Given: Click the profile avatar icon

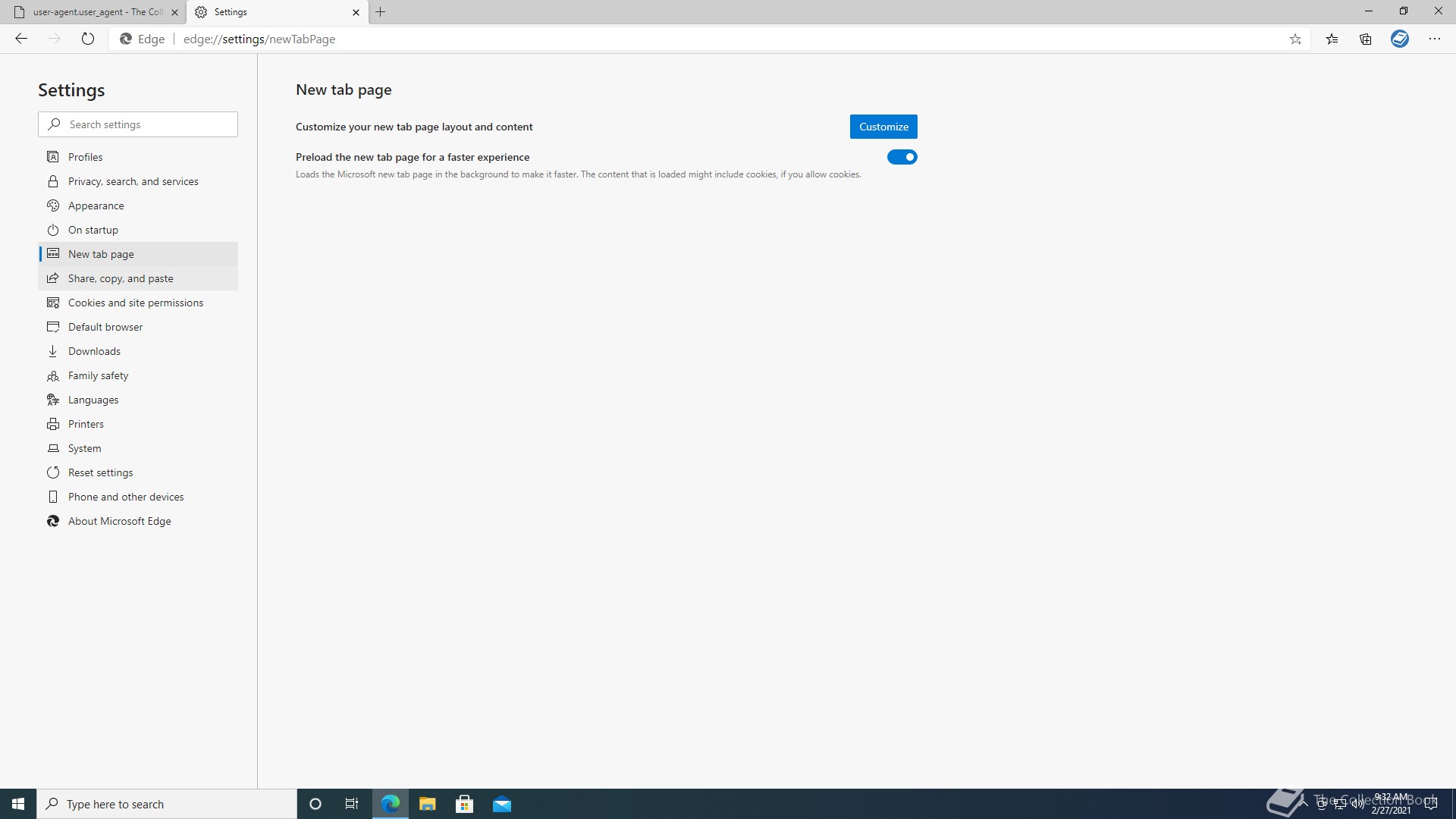Looking at the screenshot, I should [x=1400, y=39].
